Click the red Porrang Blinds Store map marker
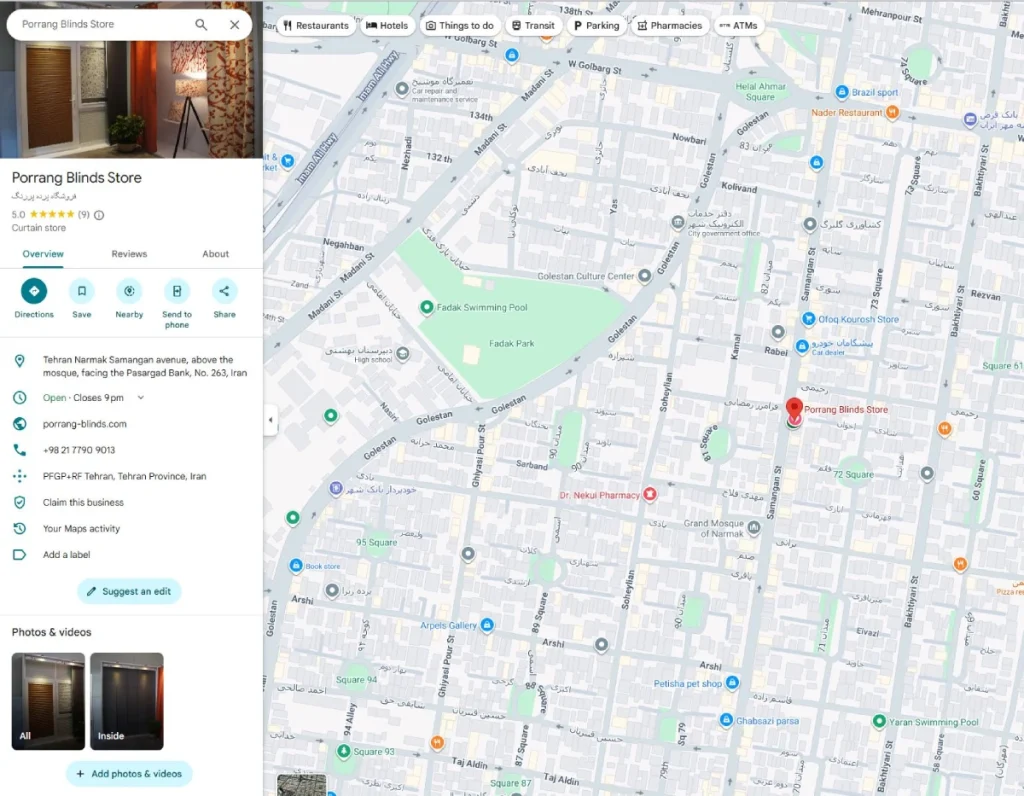The height and width of the screenshot is (796, 1024). tap(794, 410)
